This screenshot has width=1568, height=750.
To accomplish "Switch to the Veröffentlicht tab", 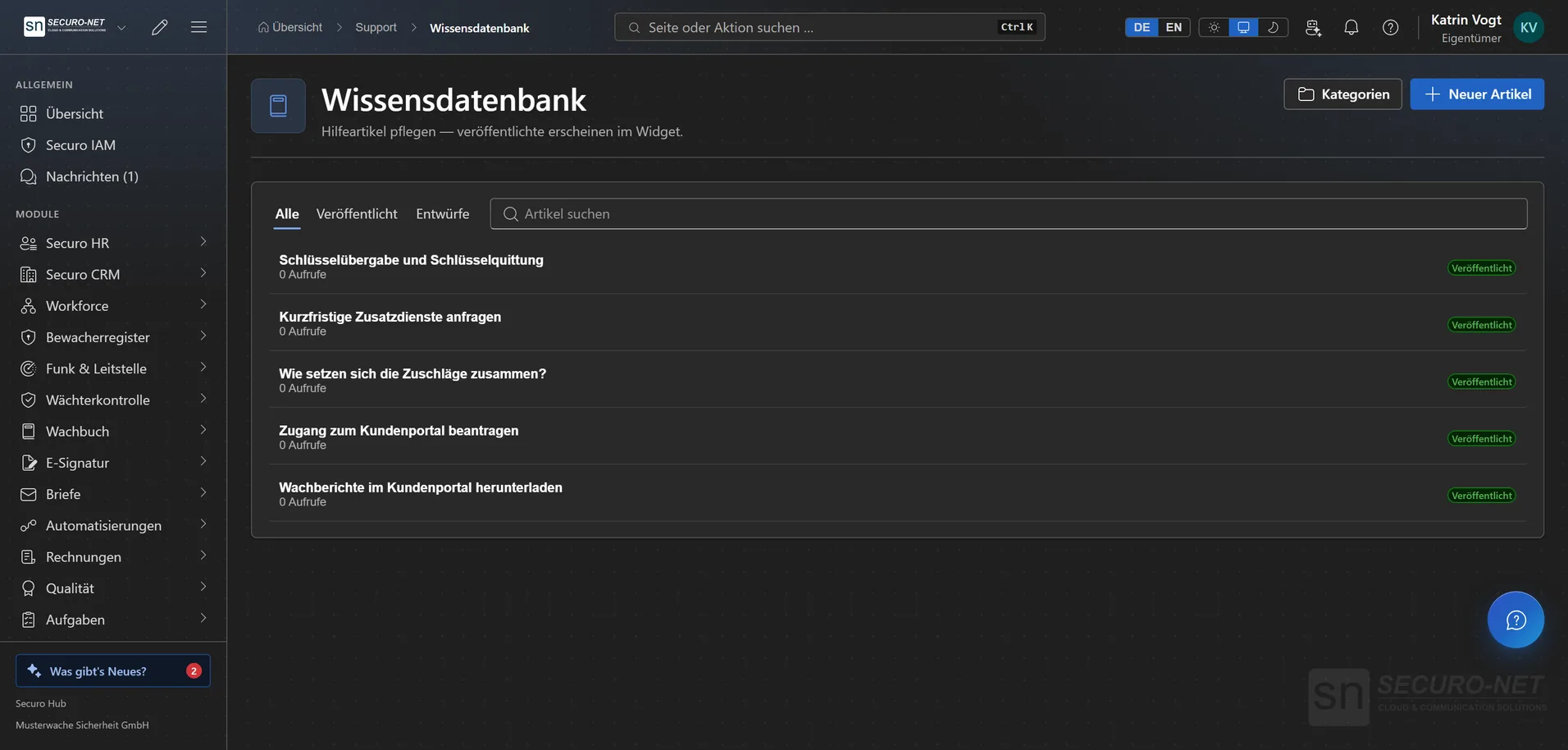I will [357, 213].
